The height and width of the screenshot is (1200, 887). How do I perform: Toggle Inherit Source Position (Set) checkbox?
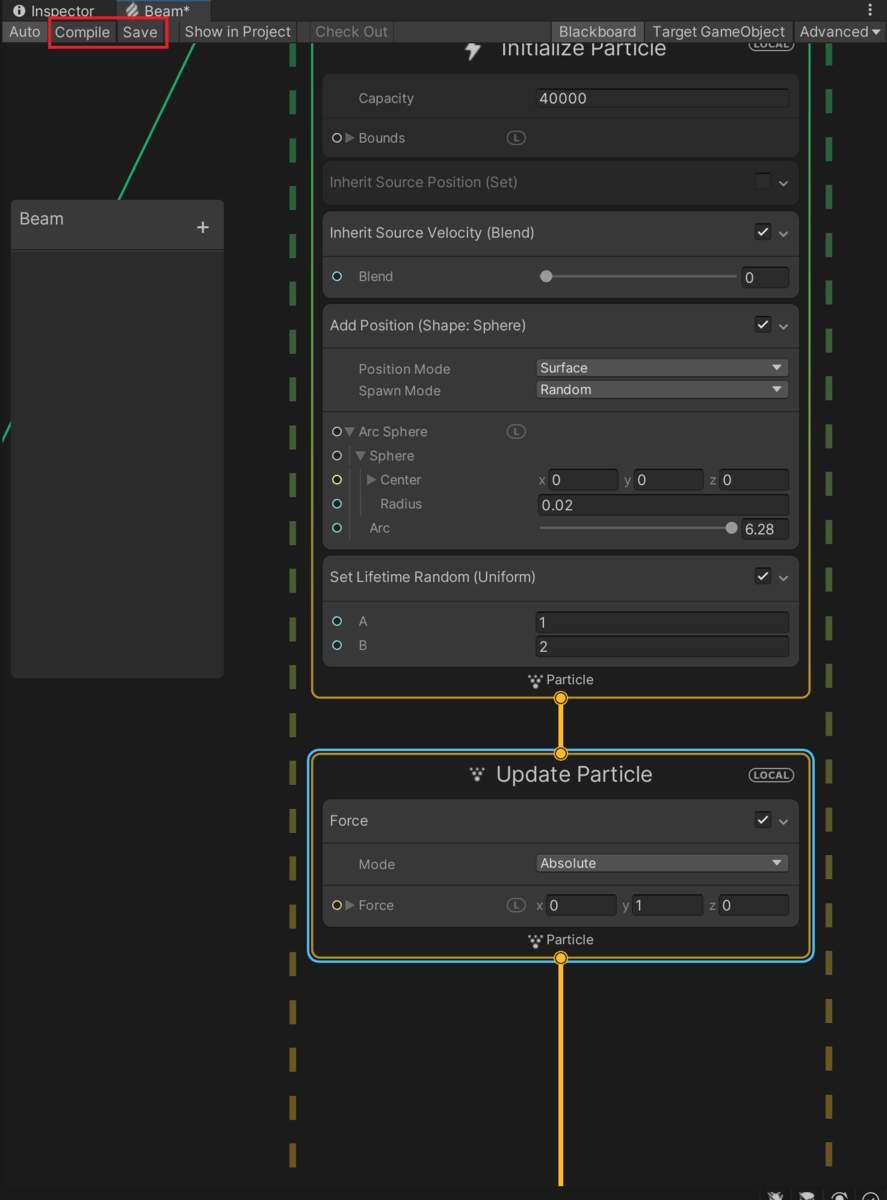[763, 182]
